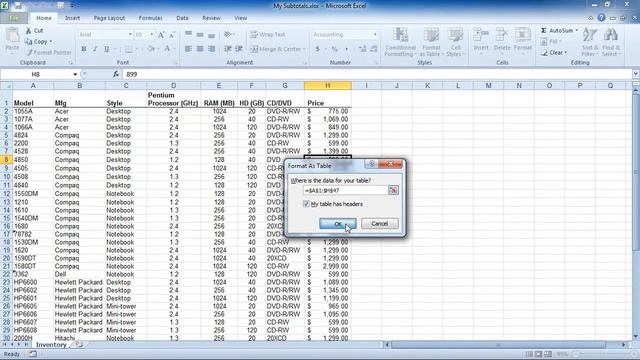640x360 pixels.
Task: Uncheck My table has headers
Action: [x=306, y=204]
